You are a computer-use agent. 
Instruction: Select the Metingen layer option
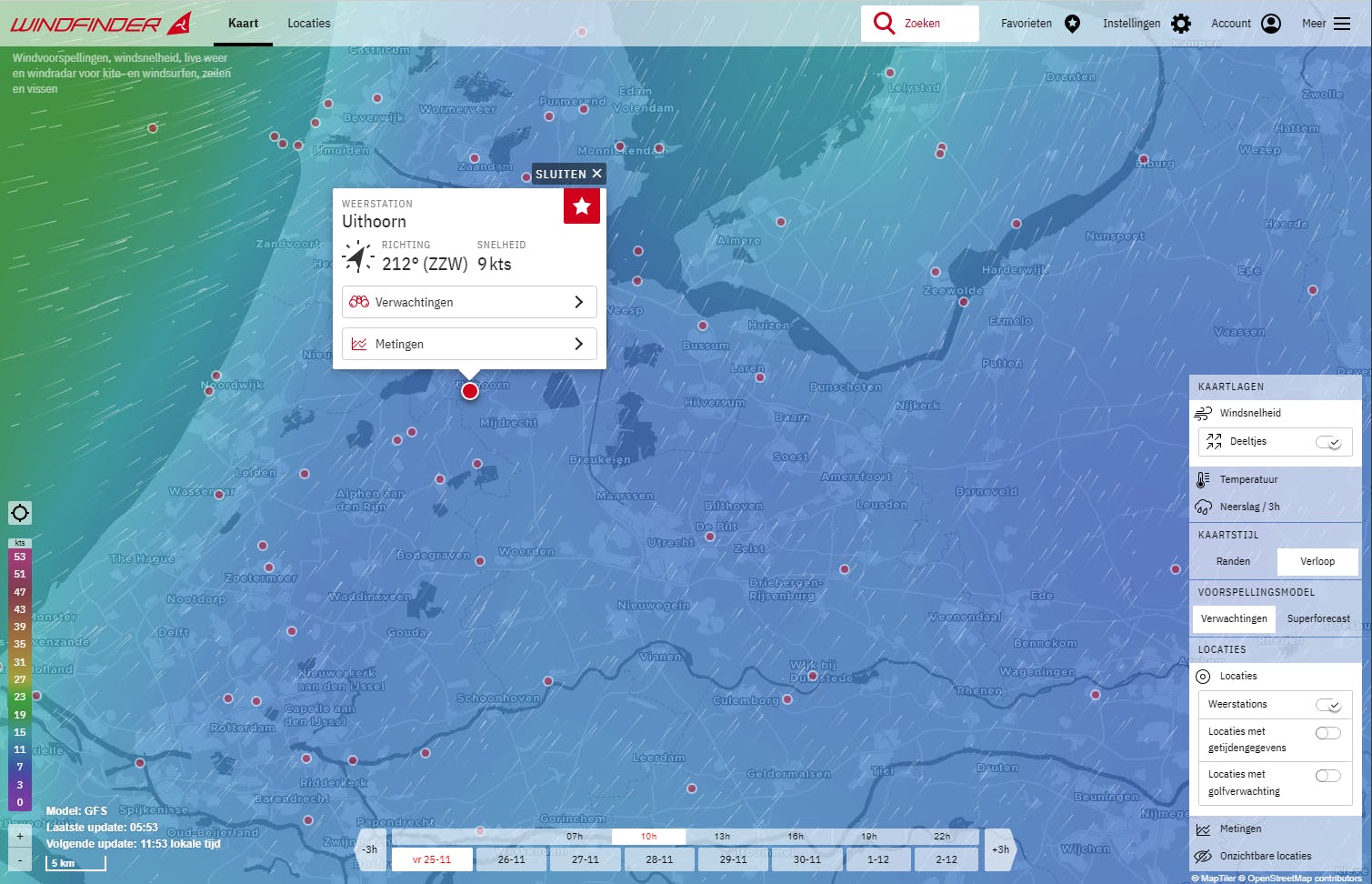1276,829
